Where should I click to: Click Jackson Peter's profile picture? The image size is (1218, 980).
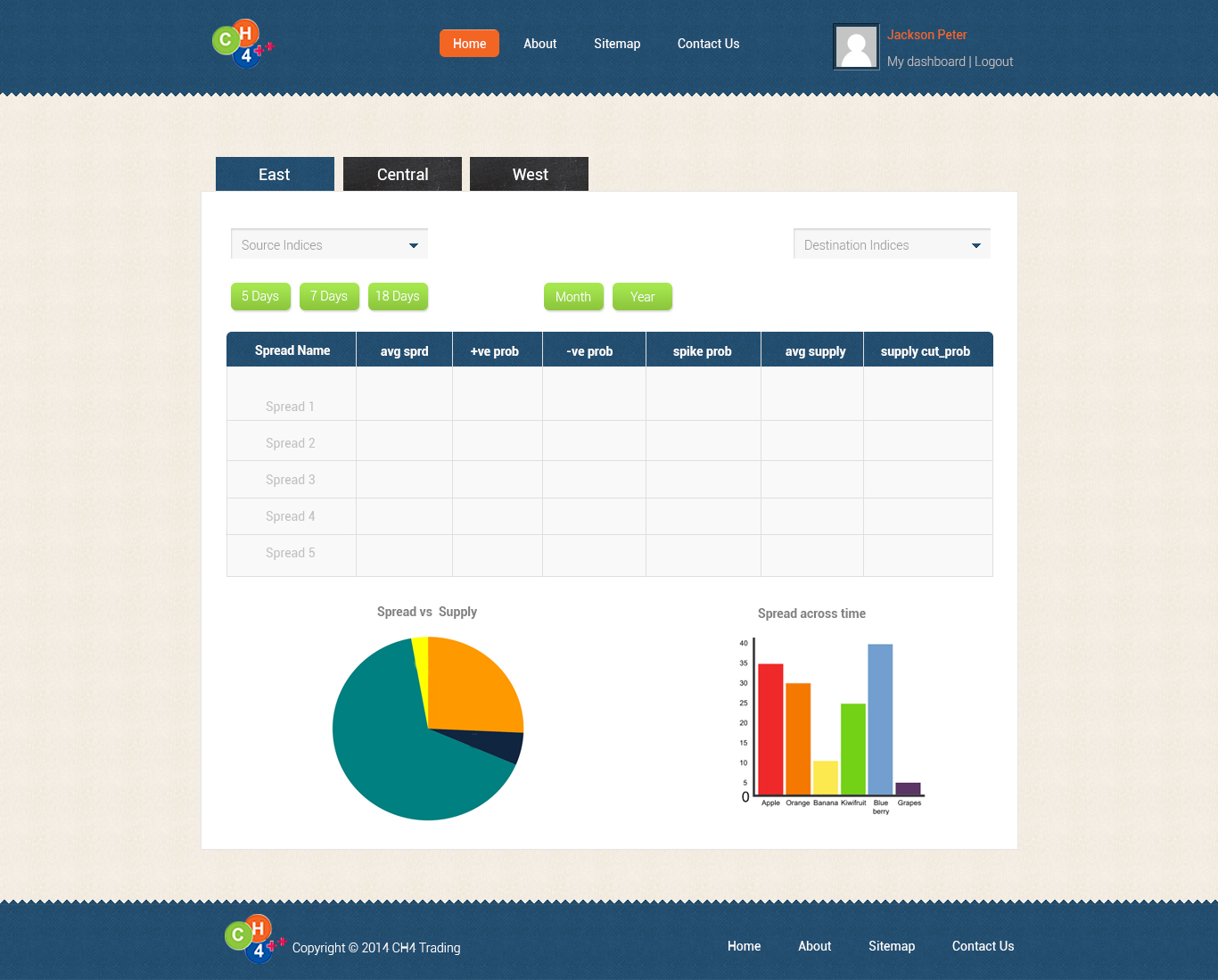click(855, 46)
